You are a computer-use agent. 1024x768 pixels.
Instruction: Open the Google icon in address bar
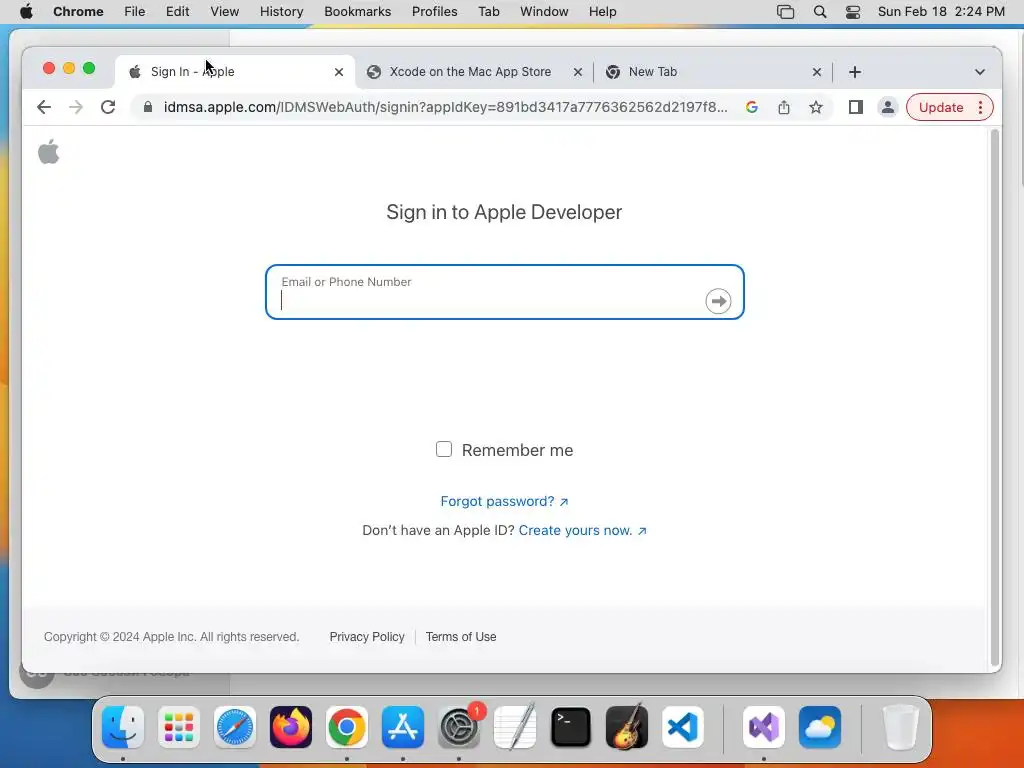tap(752, 107)
